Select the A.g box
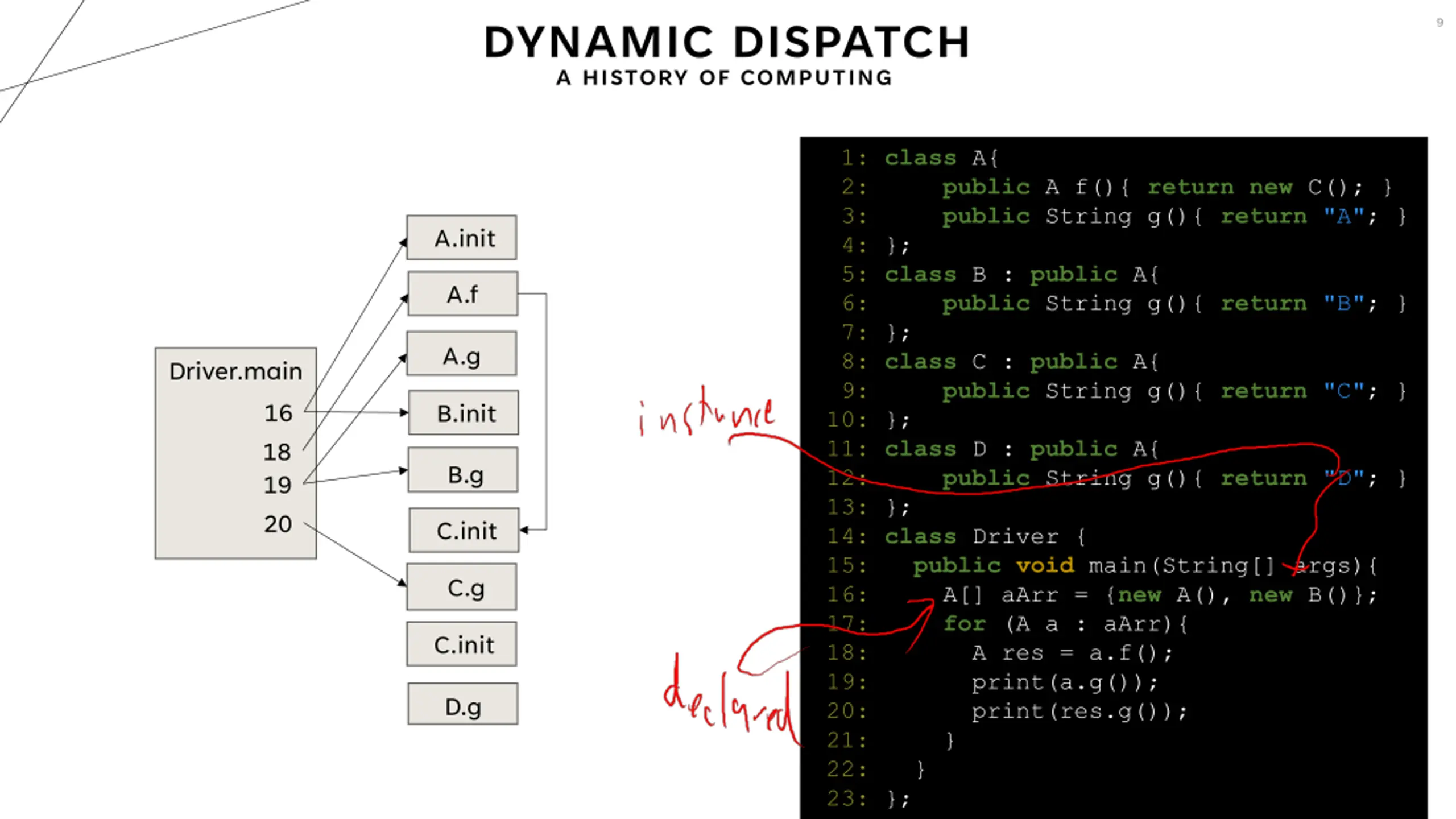The image size is (1456, 819). pos(462,354)
